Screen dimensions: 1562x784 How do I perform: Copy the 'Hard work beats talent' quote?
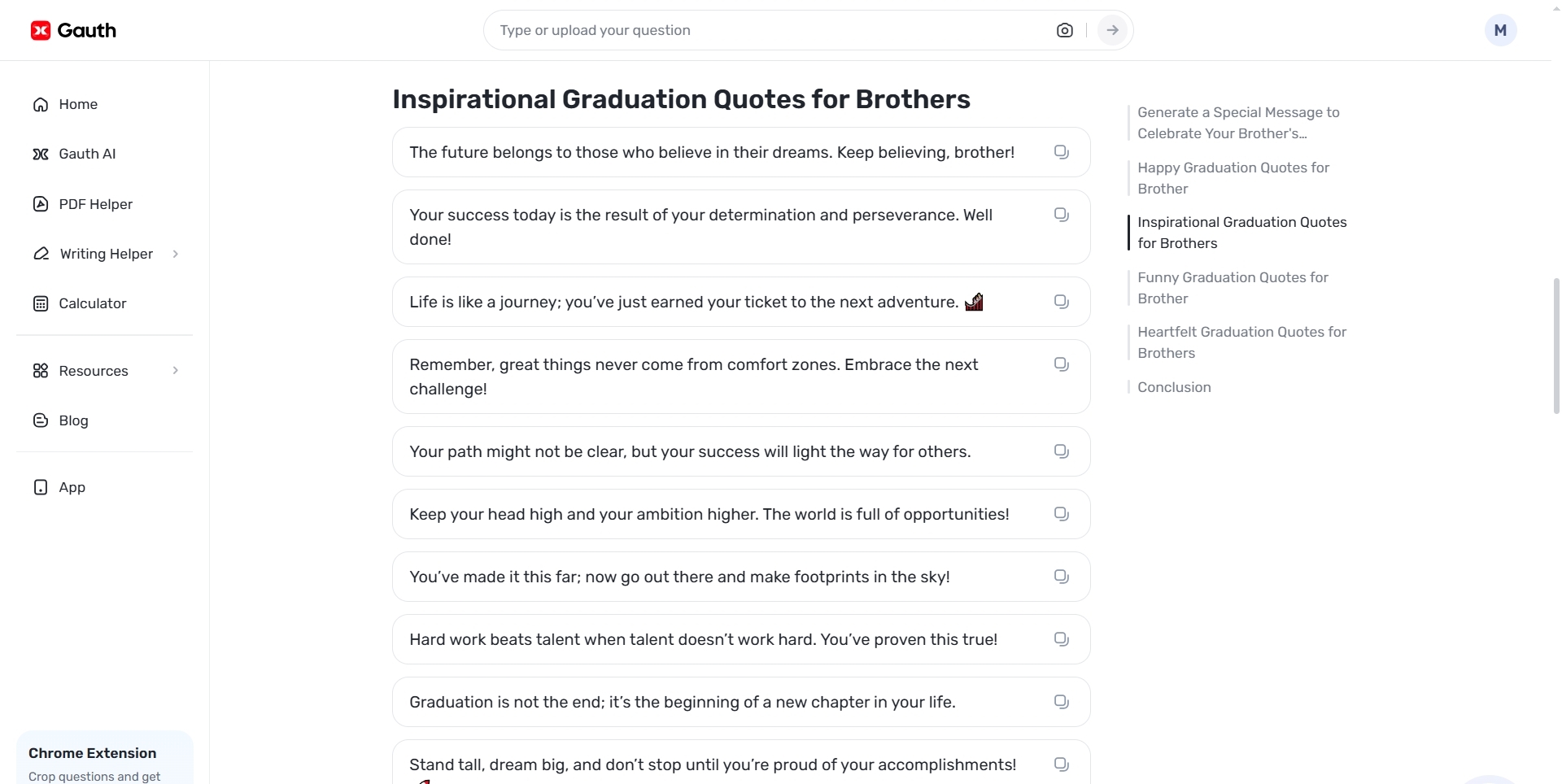pos(1061,639)
